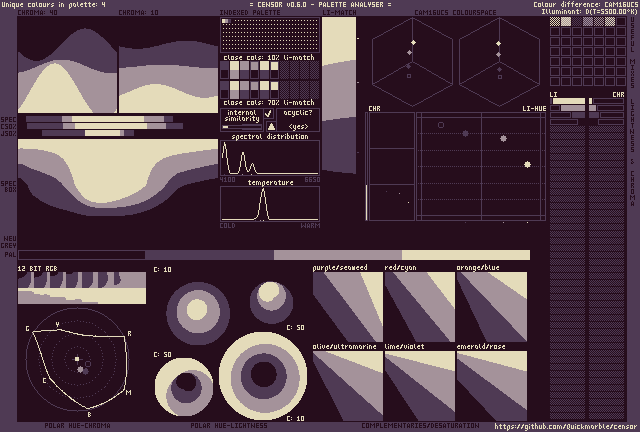Click the dark purple star in LI-HUE plot
Screen dimensions: 640x432
point(465,133)
